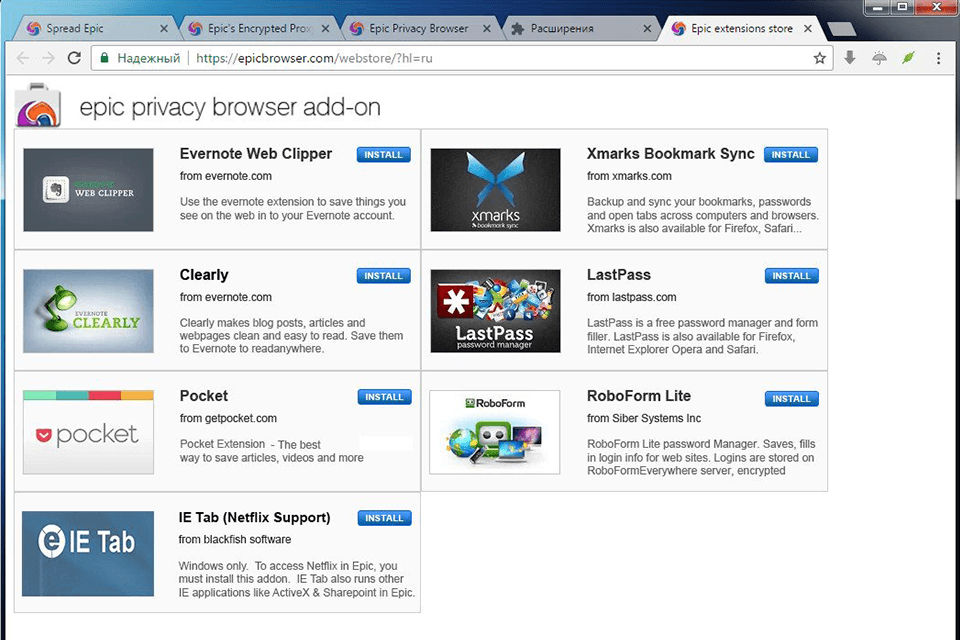
Task: Maximize the browser window
Action: click(902, 8)
